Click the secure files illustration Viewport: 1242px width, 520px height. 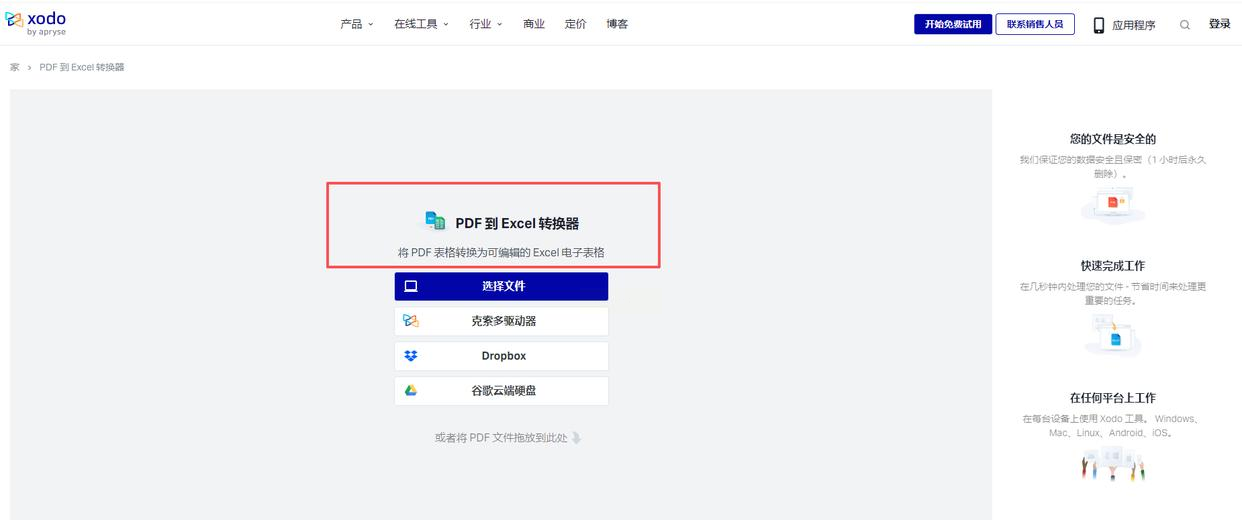[x=1113, y=204]
